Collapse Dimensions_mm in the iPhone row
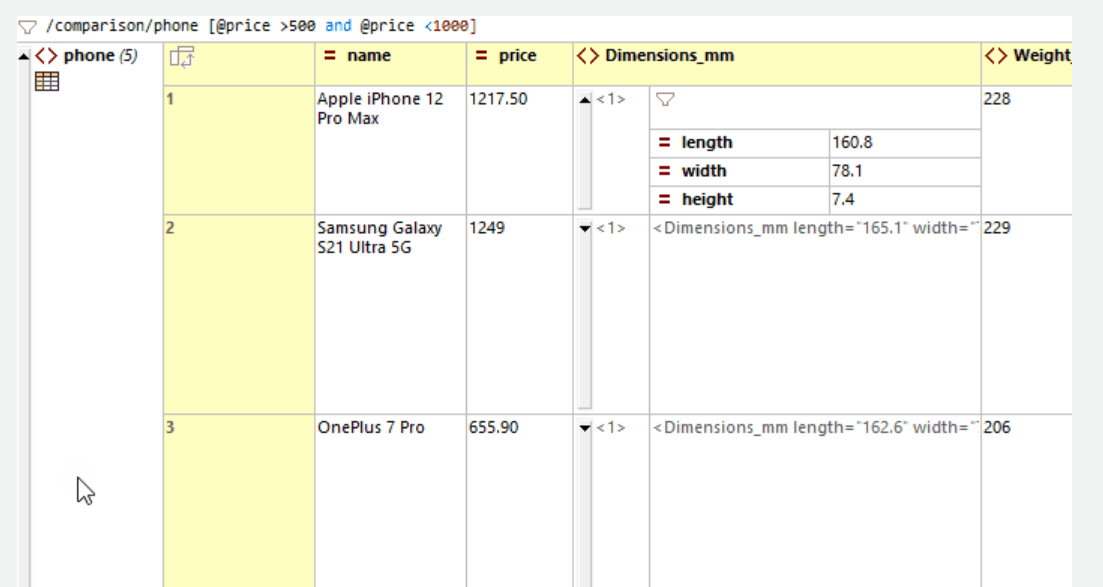This screenshot has height=587, width=1103. (585, 100)
